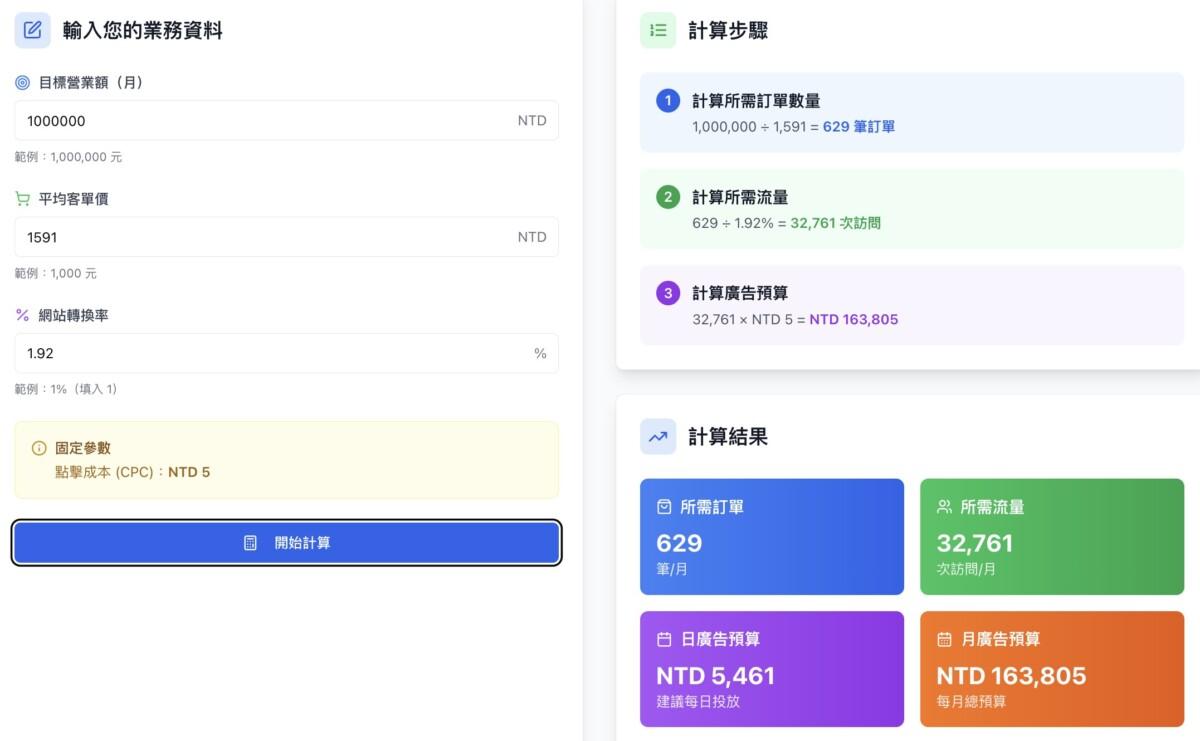Click the 固定參數 label

pyautogui.click(x=83, y=448)
